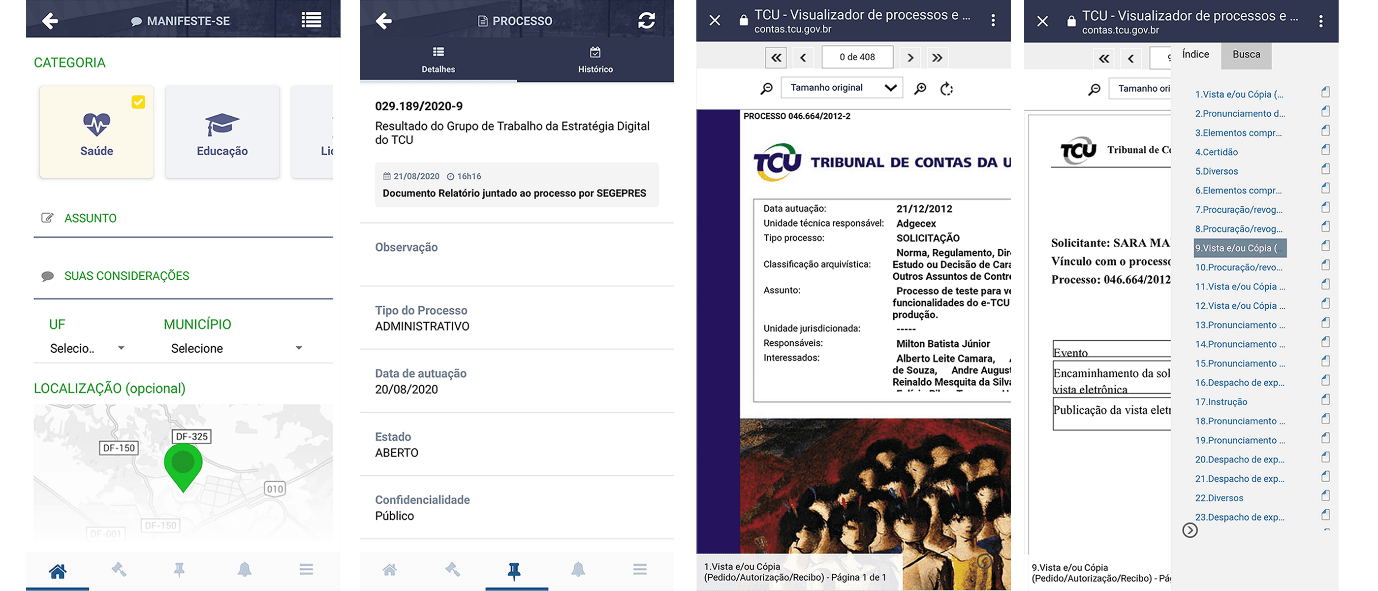Toggle the Saúde category checkbox card
Image resolution: width=1378 pixels, height=591 pixels.
[x=97, y=132]
